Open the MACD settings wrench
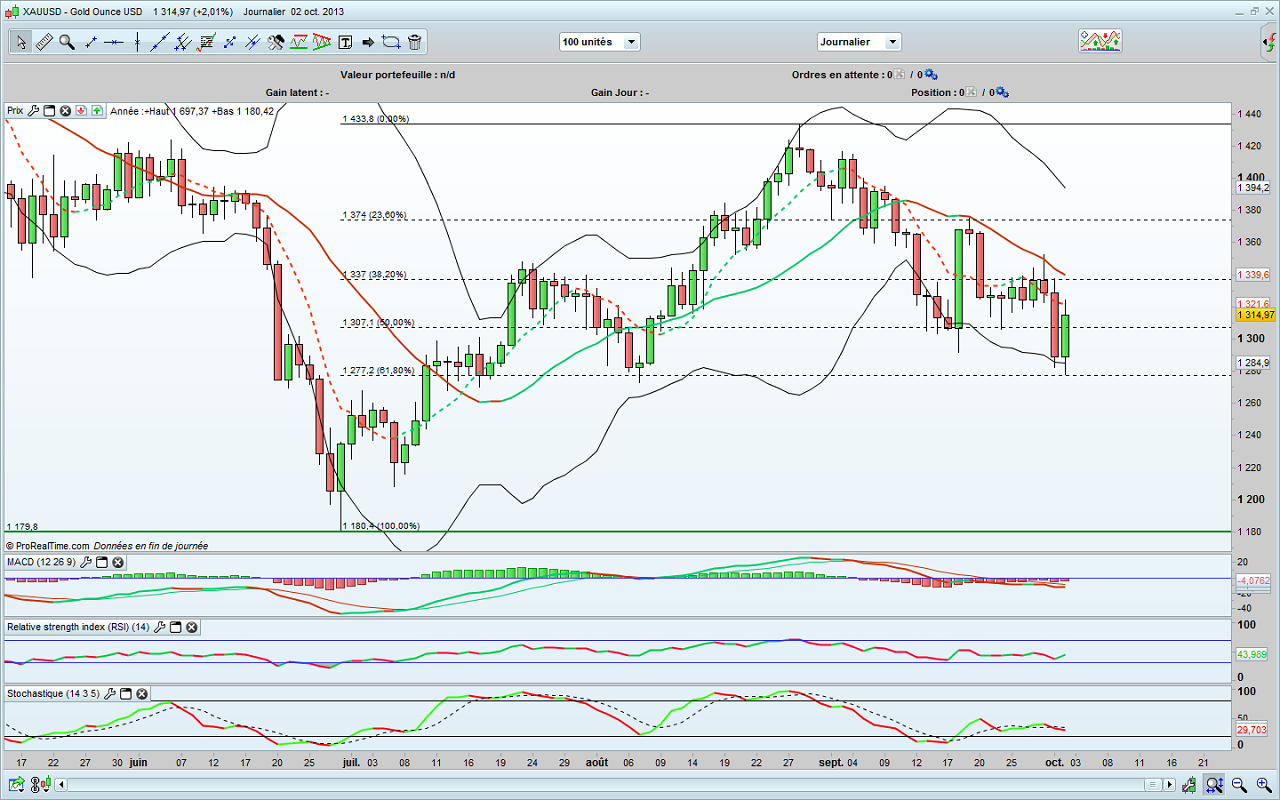 click(x=87, y=563)
